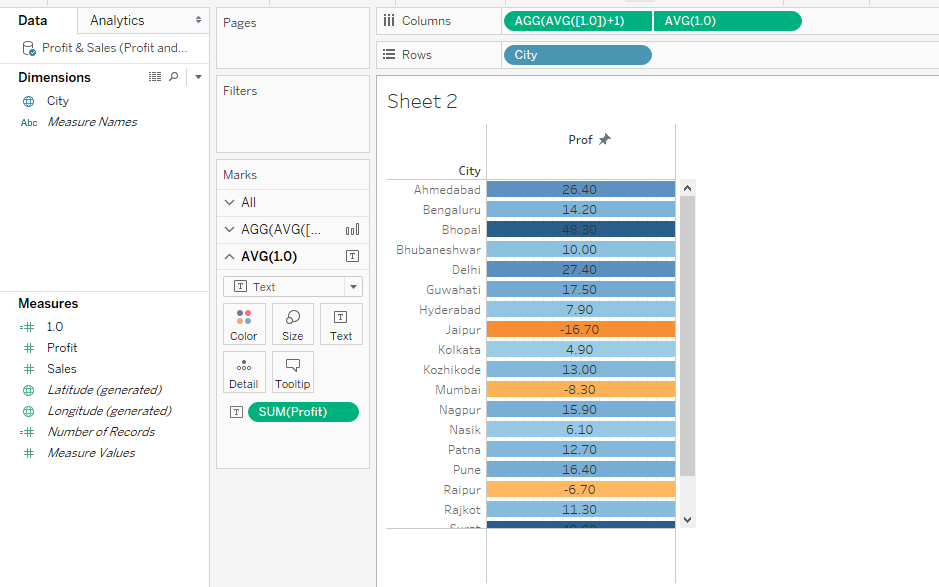
Task: Click the City pill on Rows shelf
Action: pos(577,55)
